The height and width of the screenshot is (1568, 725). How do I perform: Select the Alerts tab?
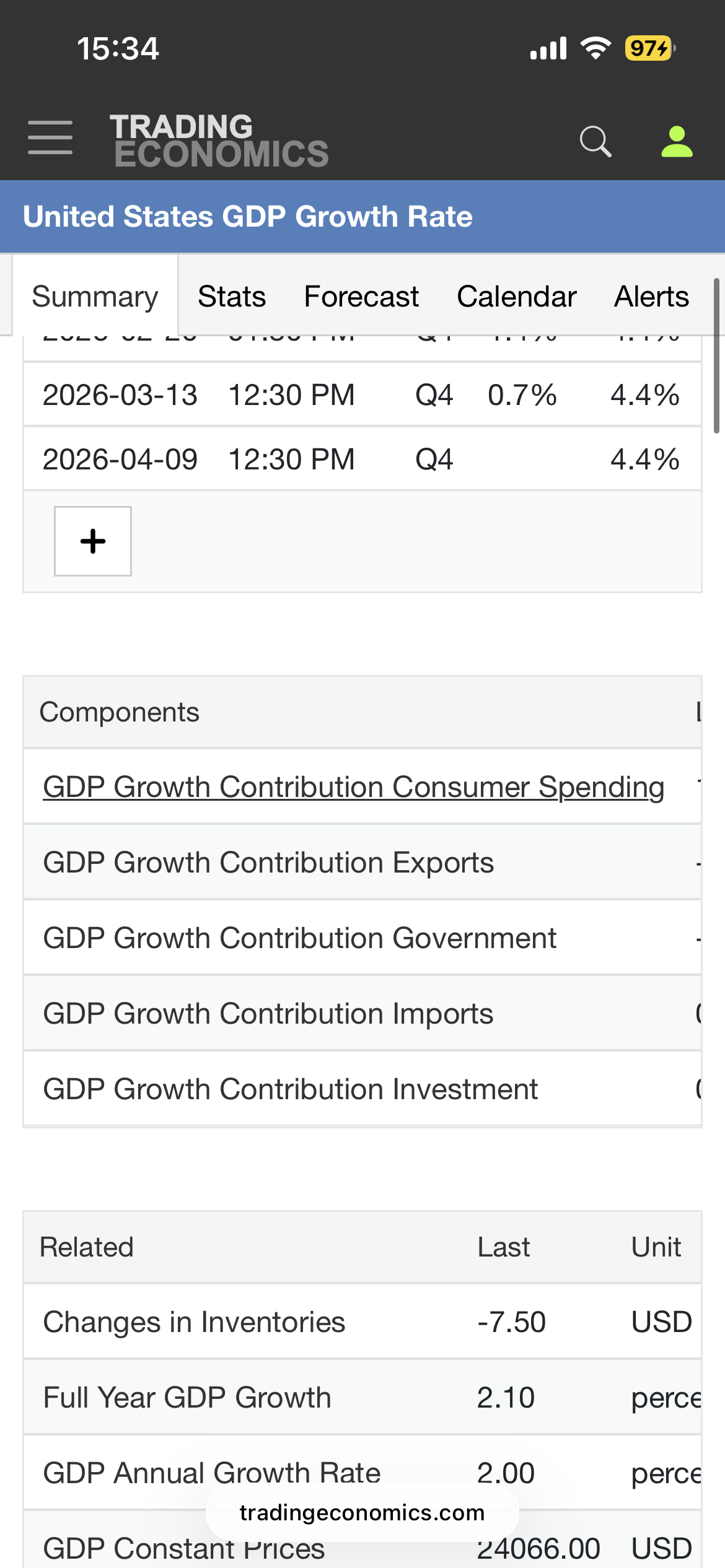pyautogui.click(x=651, y=297)
